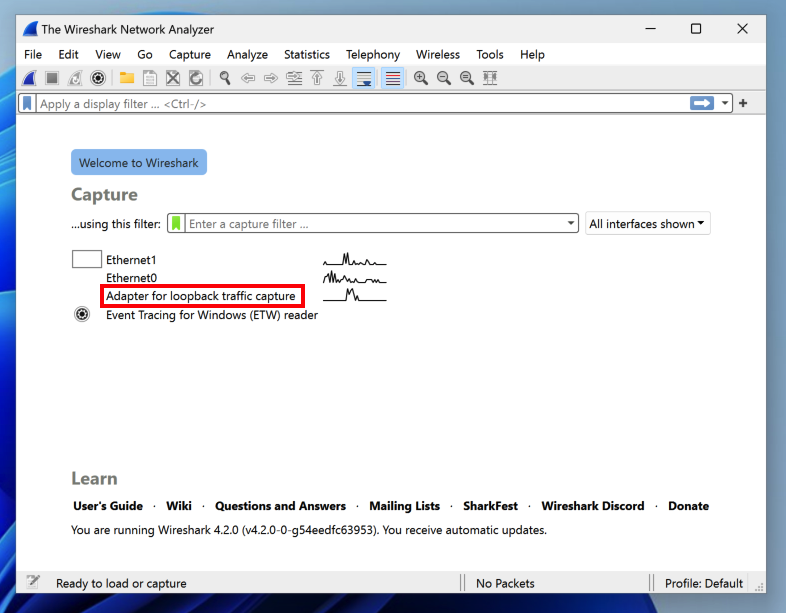Click Ethernet1 traffic sparkline graph
This screenshot has height=613, width=786.
(354, 260)
